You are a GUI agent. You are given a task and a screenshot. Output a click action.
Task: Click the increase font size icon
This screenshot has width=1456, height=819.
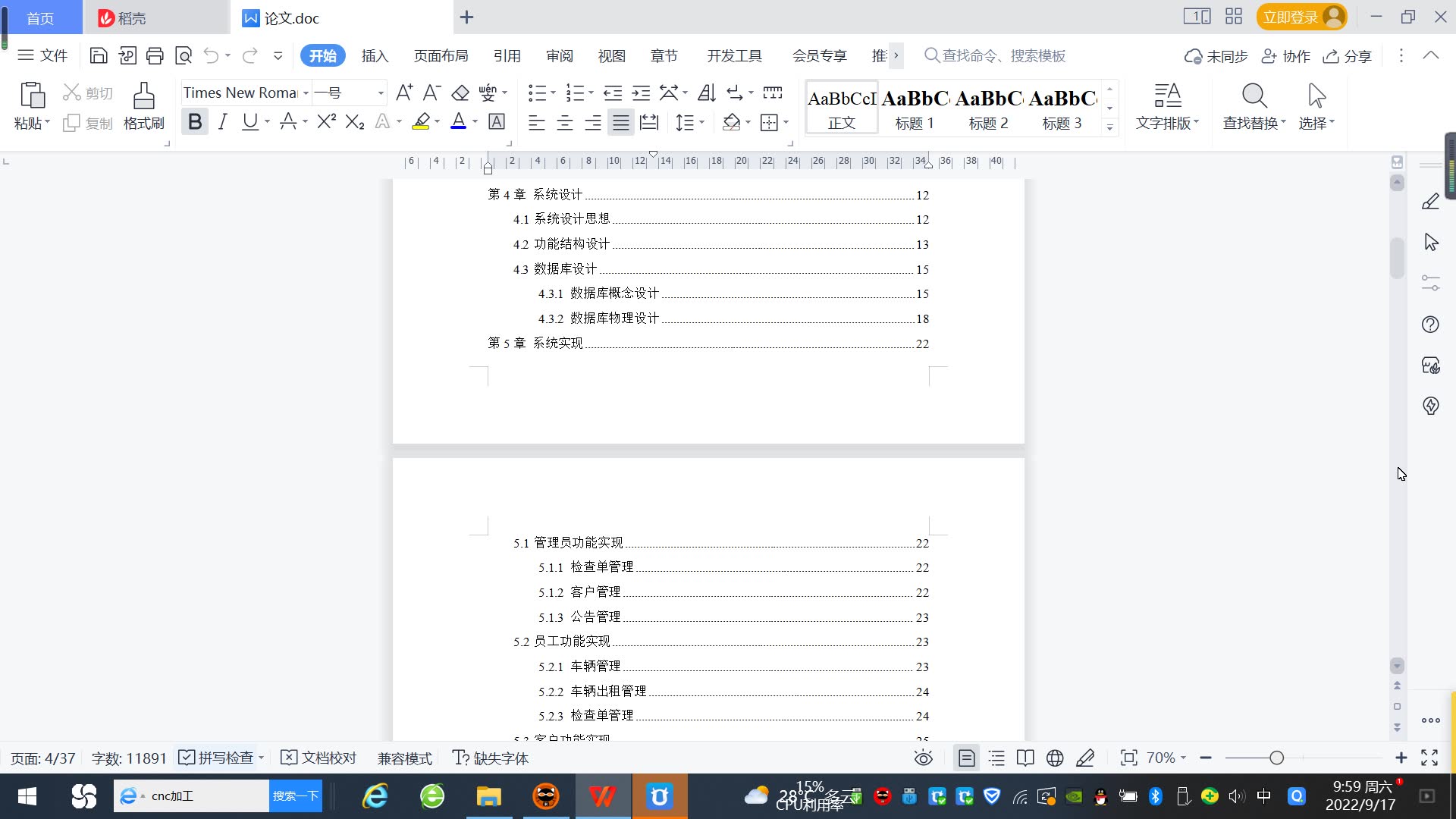click(404, 93)
